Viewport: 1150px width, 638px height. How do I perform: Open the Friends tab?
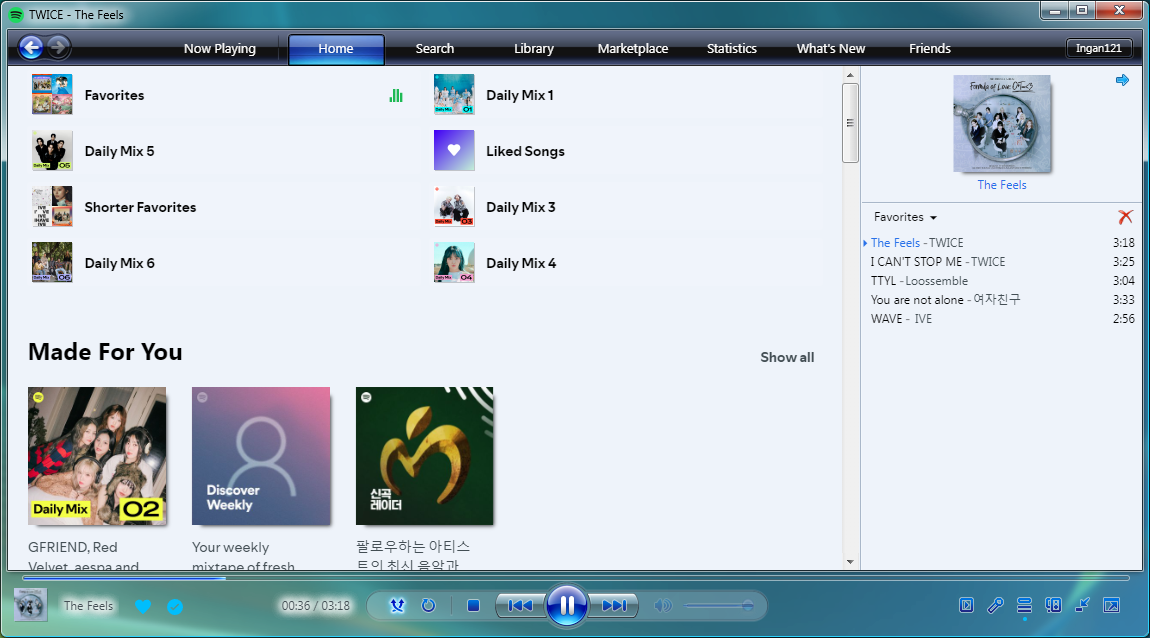click(x=930, y=48)
